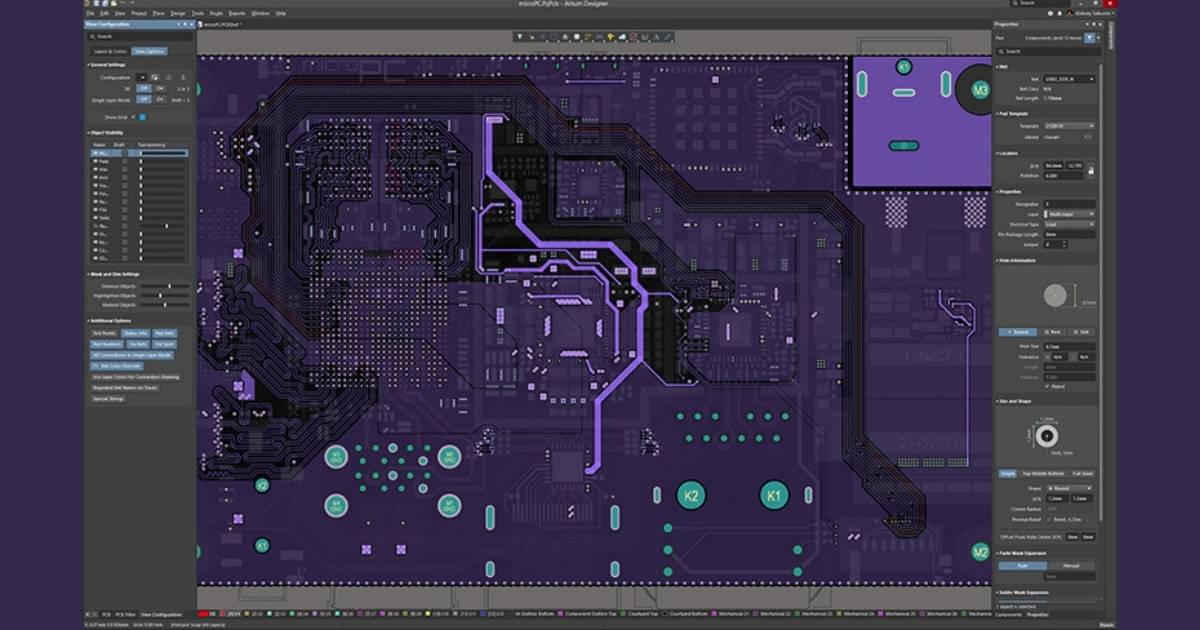Click the Via Span button
The width and height of the screenshot is (1200, 630).
coord(164,344)
